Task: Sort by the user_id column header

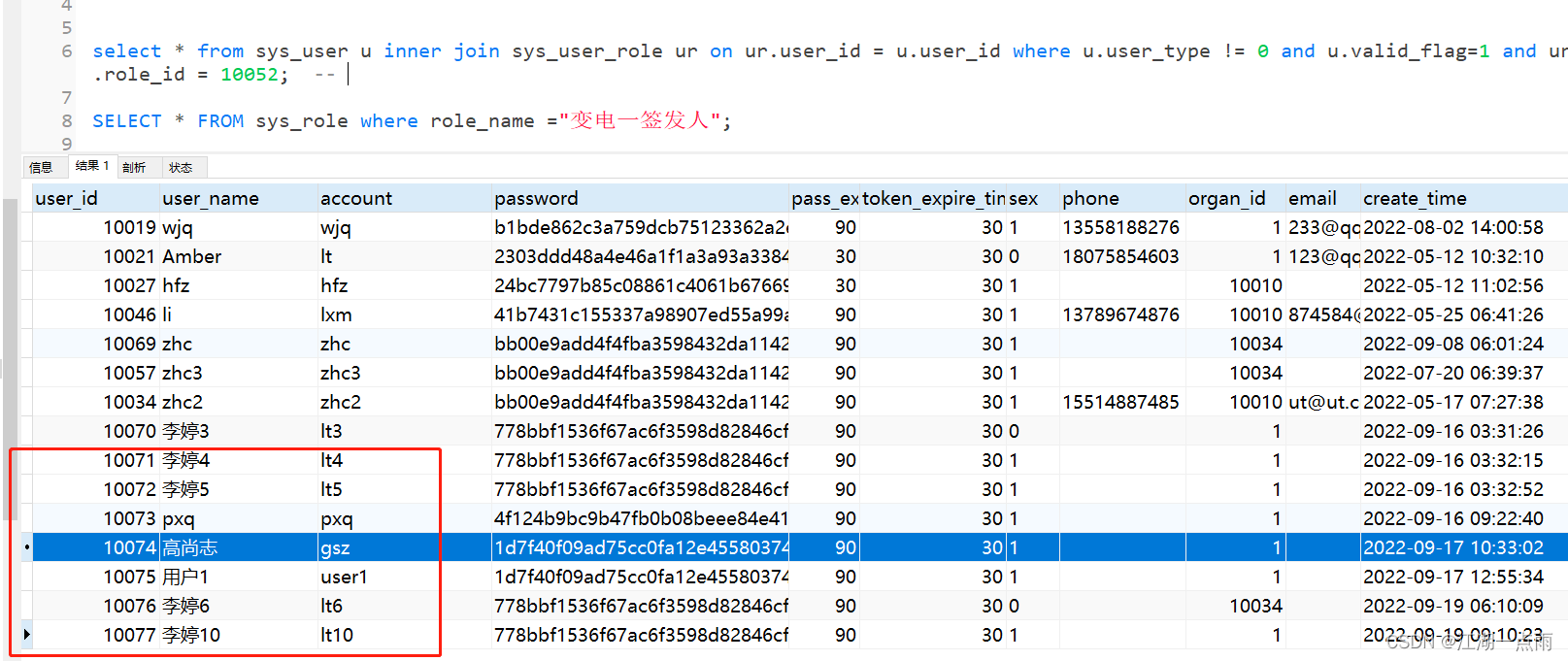Action: [x=95, y=198]
